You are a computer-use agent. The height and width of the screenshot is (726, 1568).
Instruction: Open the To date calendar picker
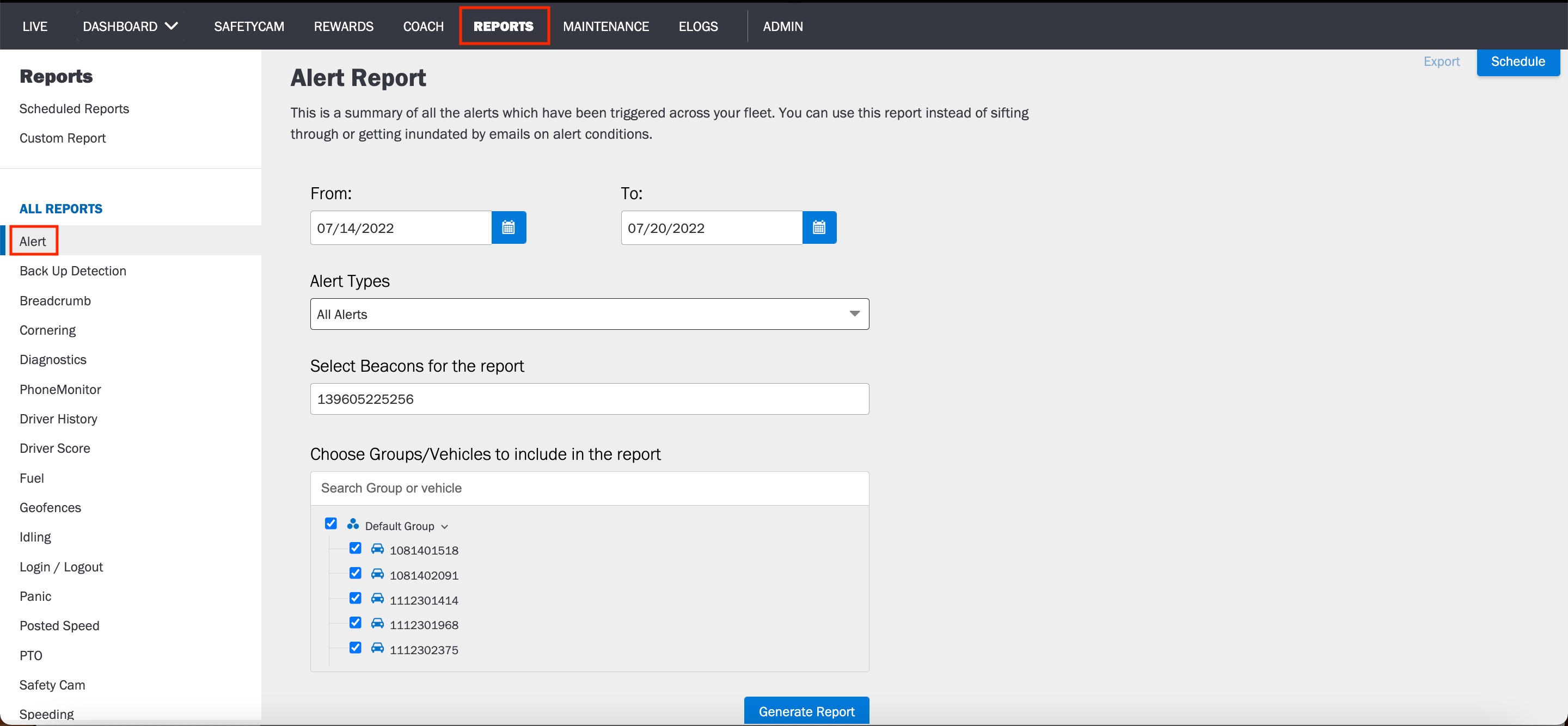coord(819,227)
